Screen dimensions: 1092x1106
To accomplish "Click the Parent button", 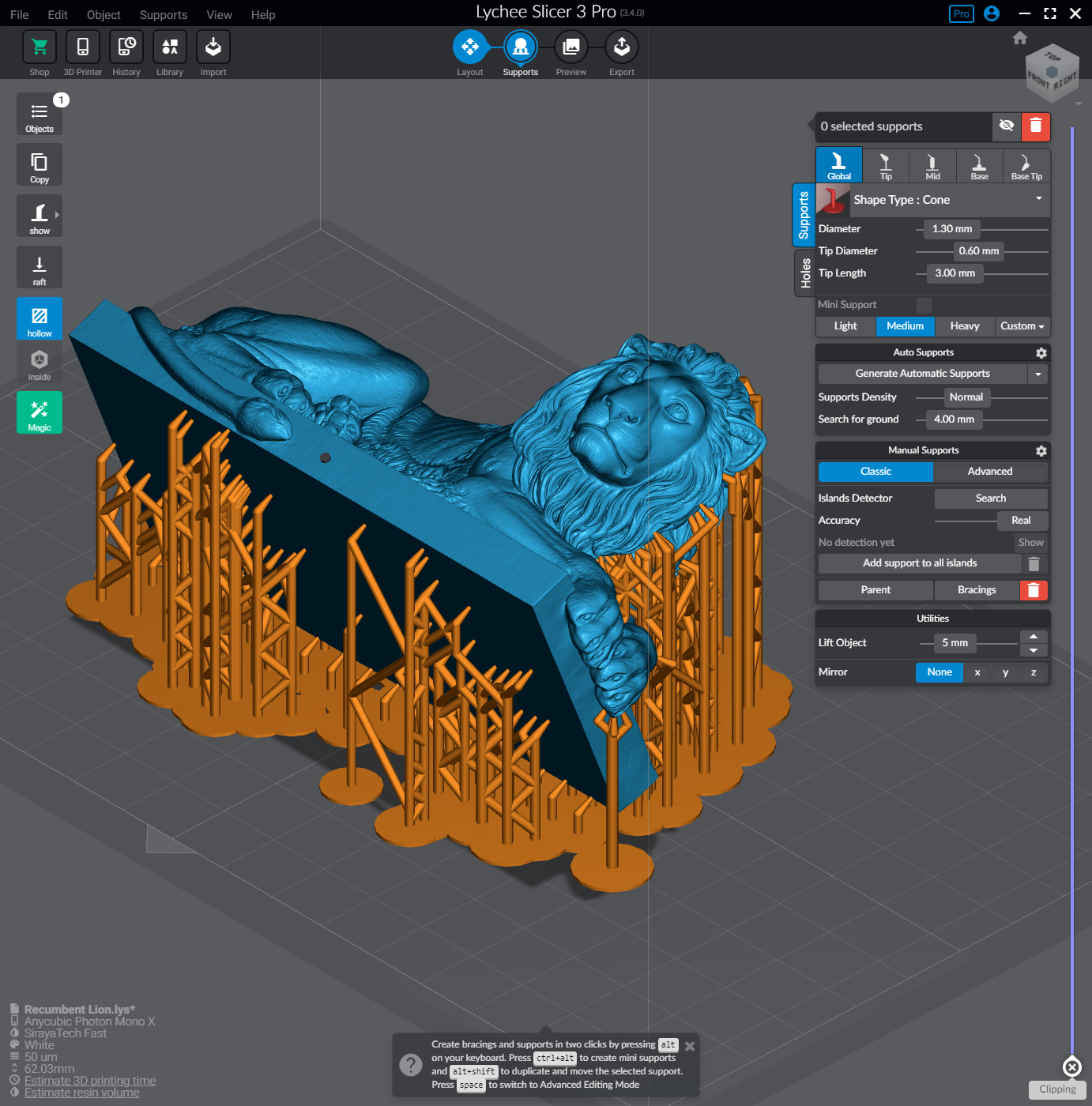I will [x=875, y=590].
